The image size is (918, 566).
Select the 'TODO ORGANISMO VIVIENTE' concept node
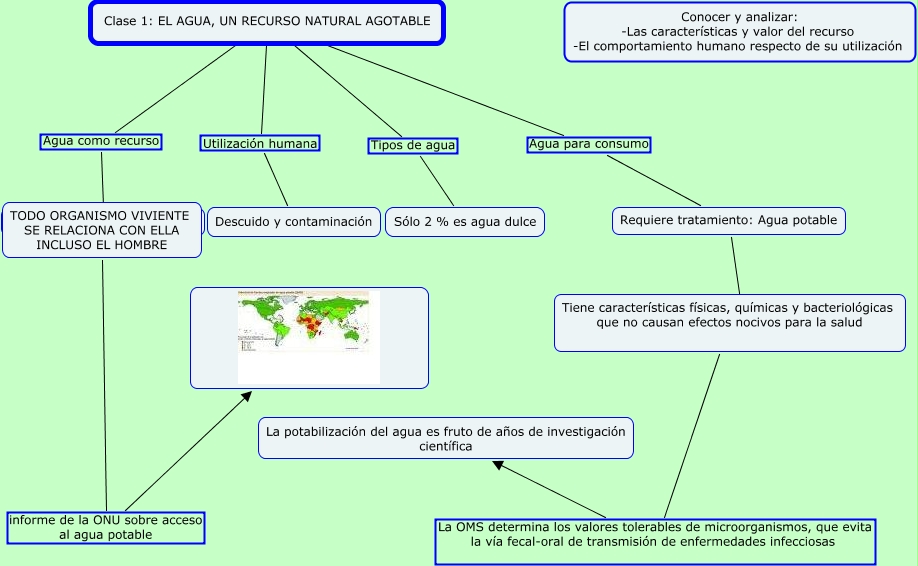(102, 230)
